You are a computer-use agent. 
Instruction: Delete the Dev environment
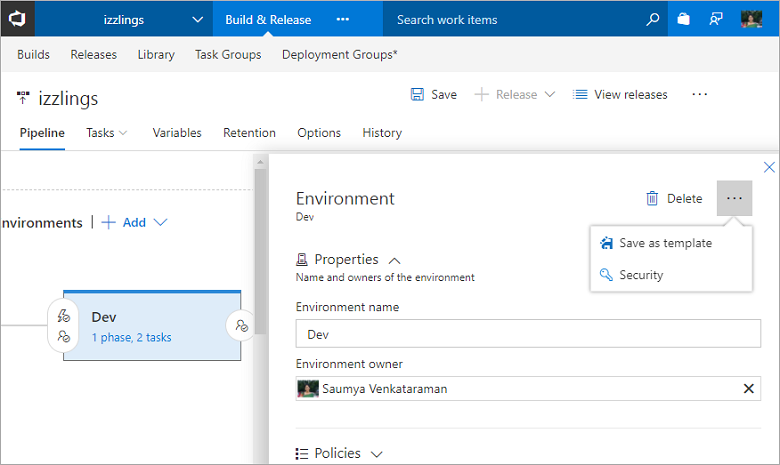click(674, 198)
